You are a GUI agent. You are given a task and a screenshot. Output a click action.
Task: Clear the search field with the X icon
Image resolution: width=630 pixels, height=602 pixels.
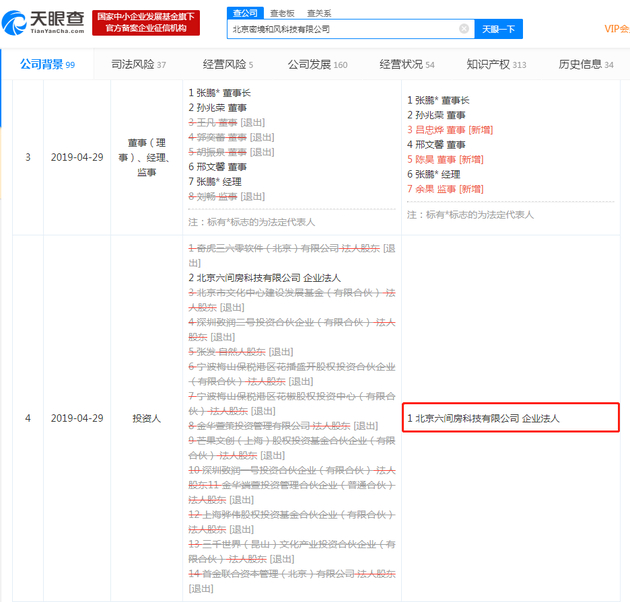pos(464,29)
